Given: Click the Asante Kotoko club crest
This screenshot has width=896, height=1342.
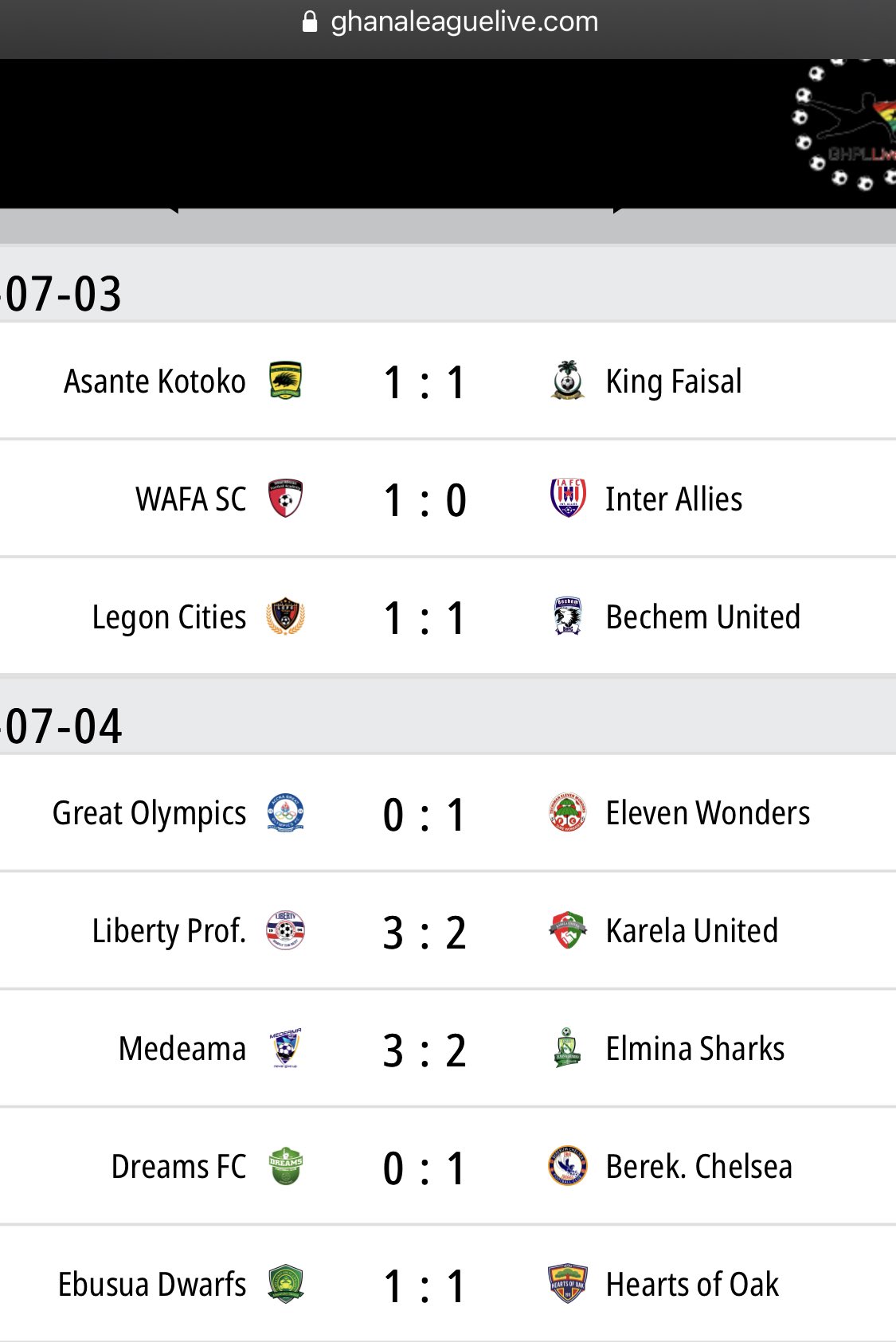Looking at the screenshot, I should [x=285, y=381].
